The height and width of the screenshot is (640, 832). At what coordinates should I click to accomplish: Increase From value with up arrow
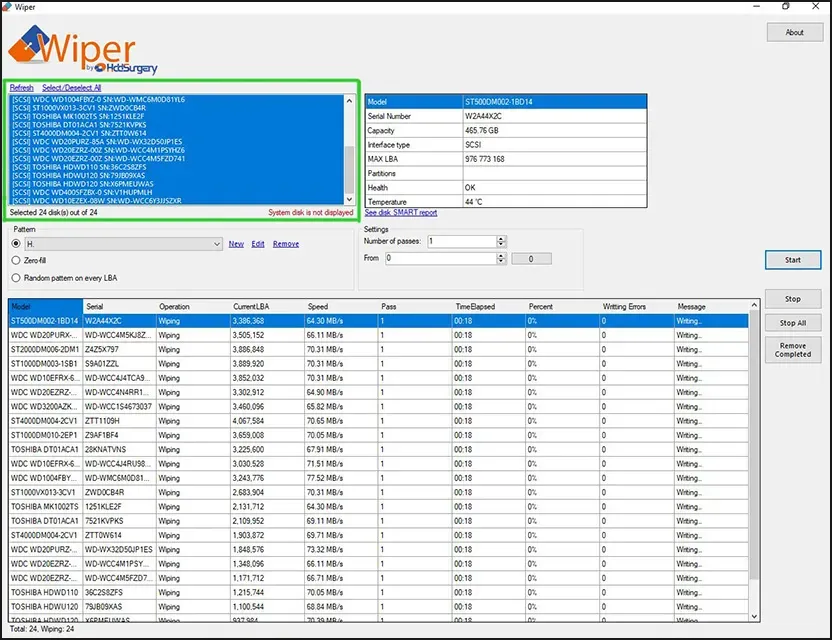[x=501, y=256]
